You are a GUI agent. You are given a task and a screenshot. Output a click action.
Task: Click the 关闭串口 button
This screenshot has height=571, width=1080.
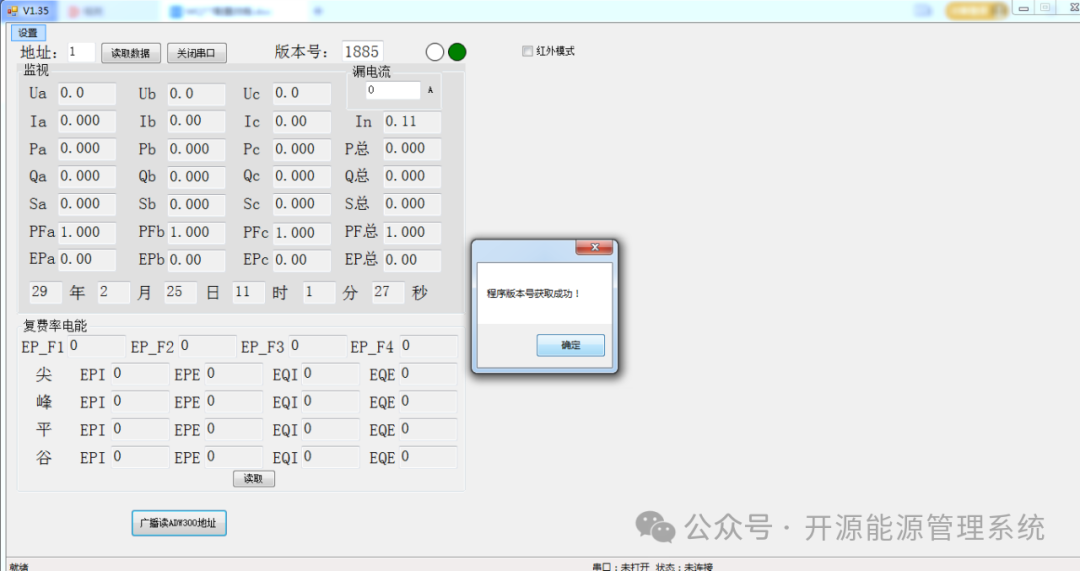(196, 53)
